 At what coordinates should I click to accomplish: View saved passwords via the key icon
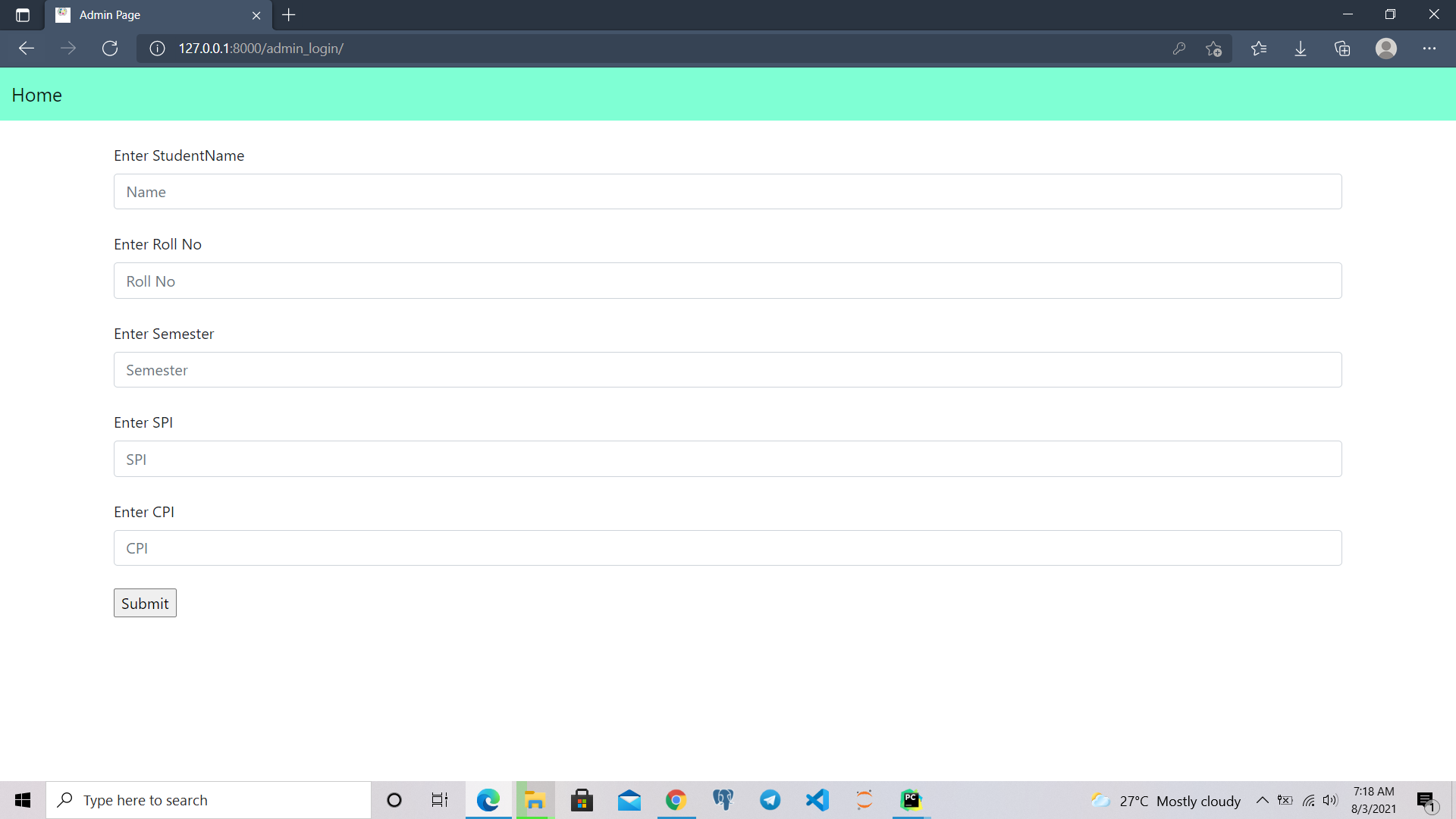click(1179, 49)
